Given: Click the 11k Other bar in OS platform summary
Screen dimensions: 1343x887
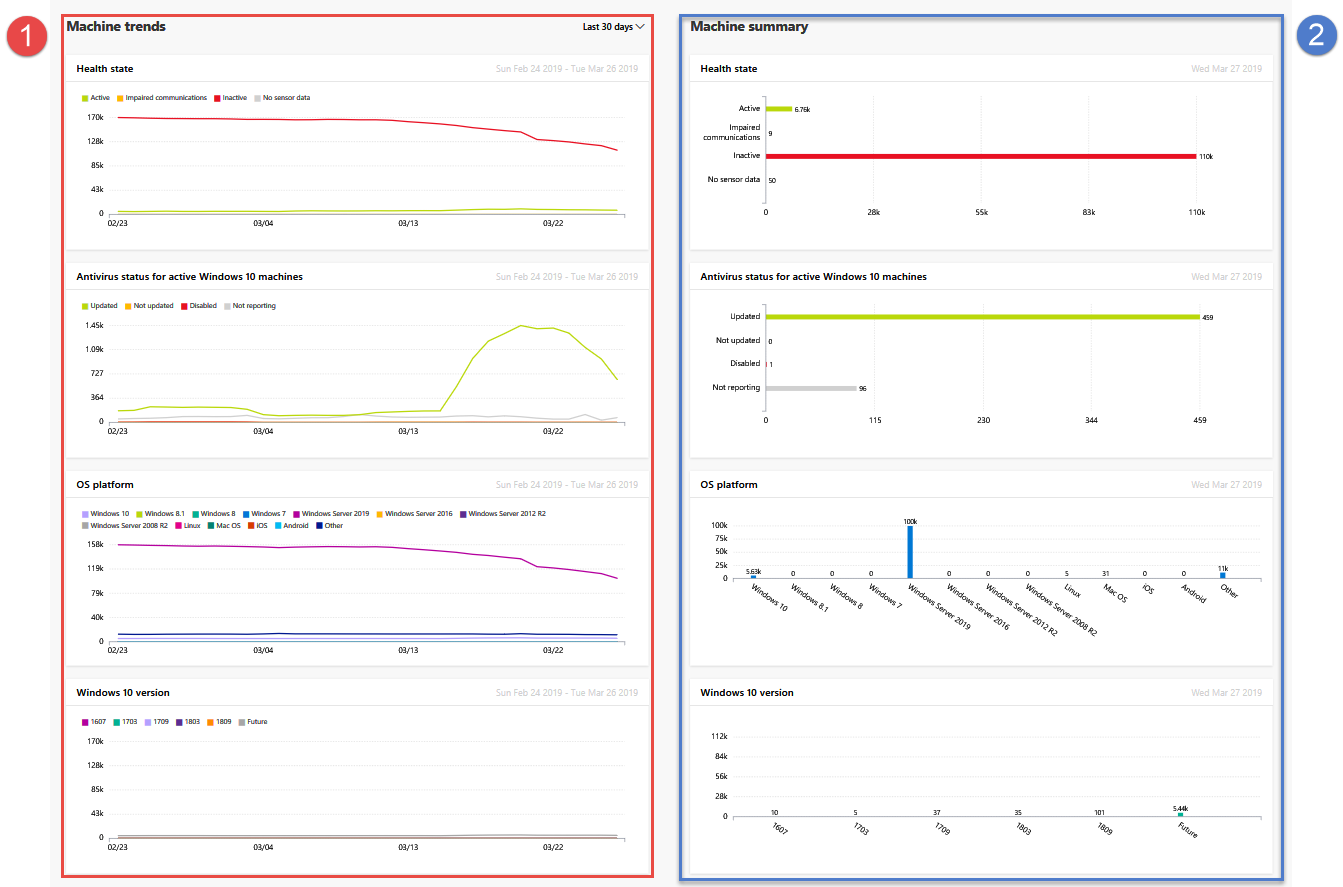Looking at the screenshot, I should 1222,575.
